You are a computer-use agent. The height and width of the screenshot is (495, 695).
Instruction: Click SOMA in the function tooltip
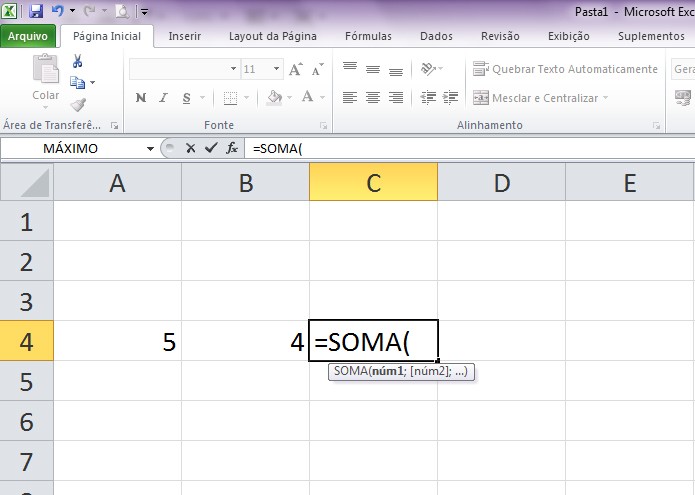351,371
